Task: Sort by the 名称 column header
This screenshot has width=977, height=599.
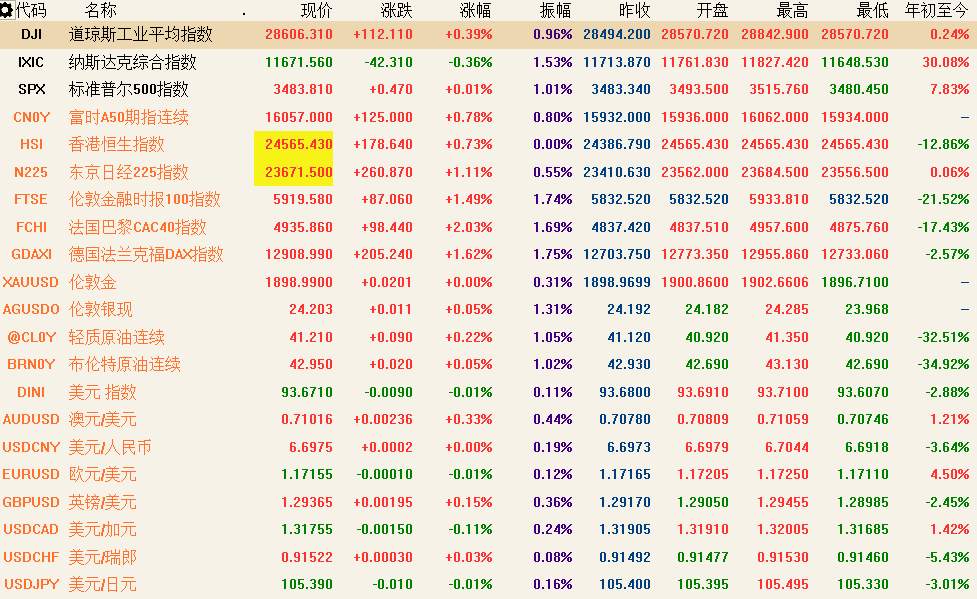Action: point(100,11)
